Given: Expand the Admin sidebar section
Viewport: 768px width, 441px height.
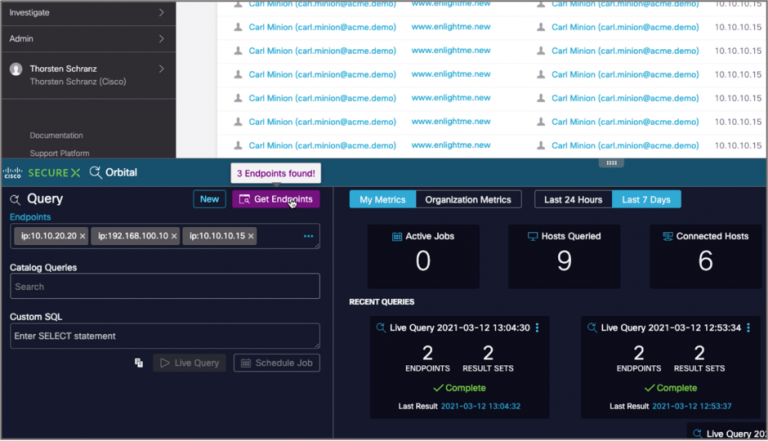Looking at the screenshot, I should [162, 39].
